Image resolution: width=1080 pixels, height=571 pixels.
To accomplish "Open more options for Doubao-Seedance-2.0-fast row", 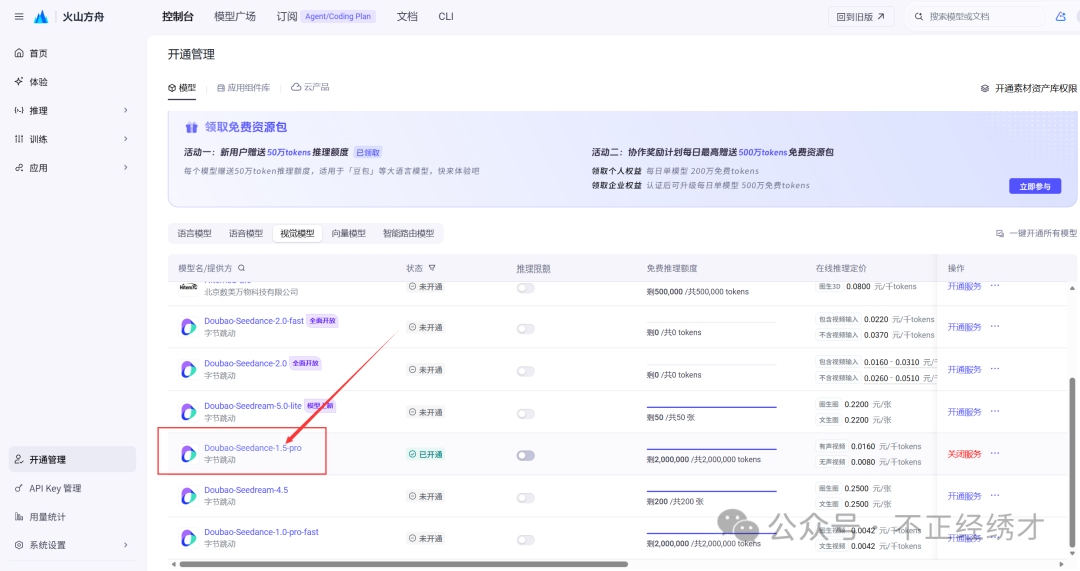I will pos(995,326).
